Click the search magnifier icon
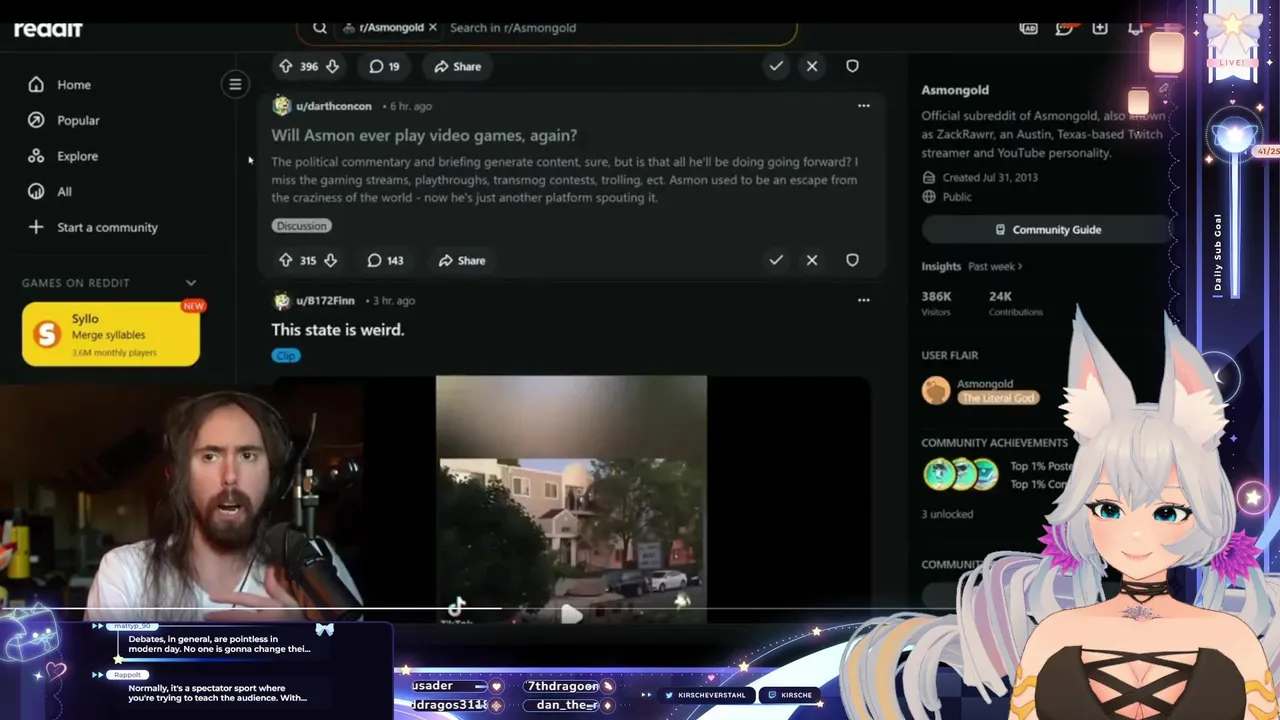1280x720 pixels. pos(320,28)
